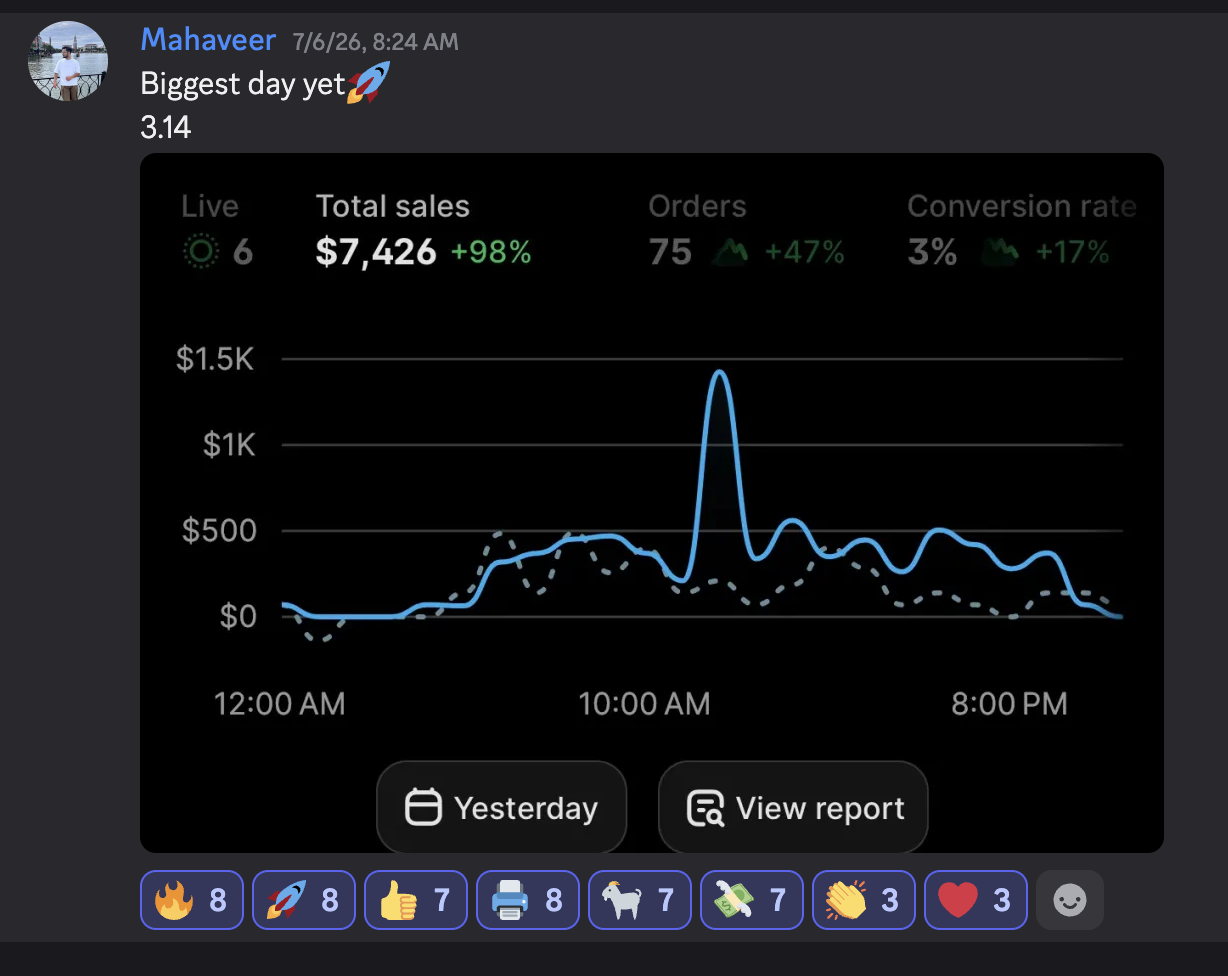This screenshot has width=1228, height=976.
Task: Click the $1K axis label
Action: [229, 445]
